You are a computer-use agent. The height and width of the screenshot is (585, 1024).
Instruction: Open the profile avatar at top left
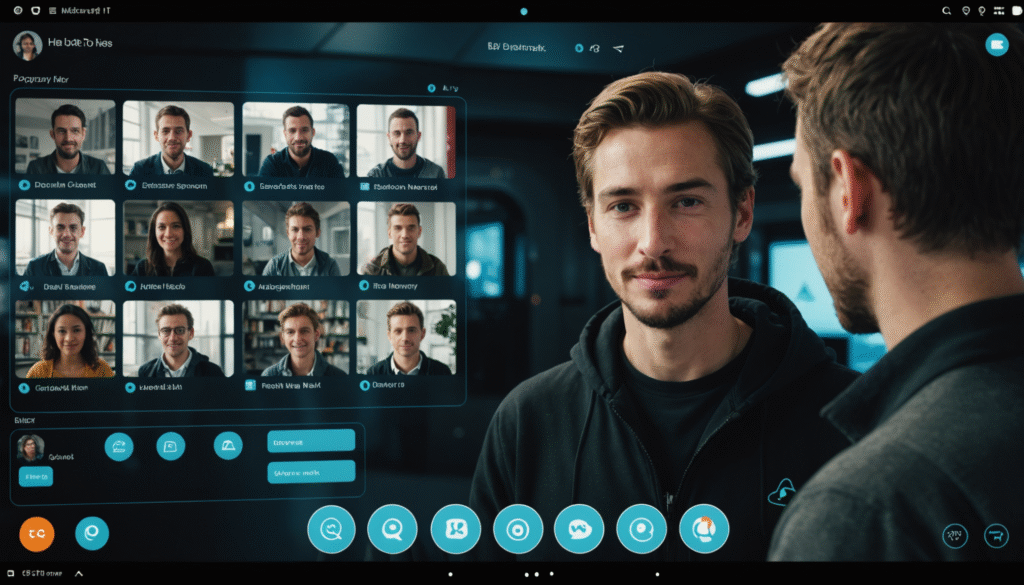pos(27,45)
